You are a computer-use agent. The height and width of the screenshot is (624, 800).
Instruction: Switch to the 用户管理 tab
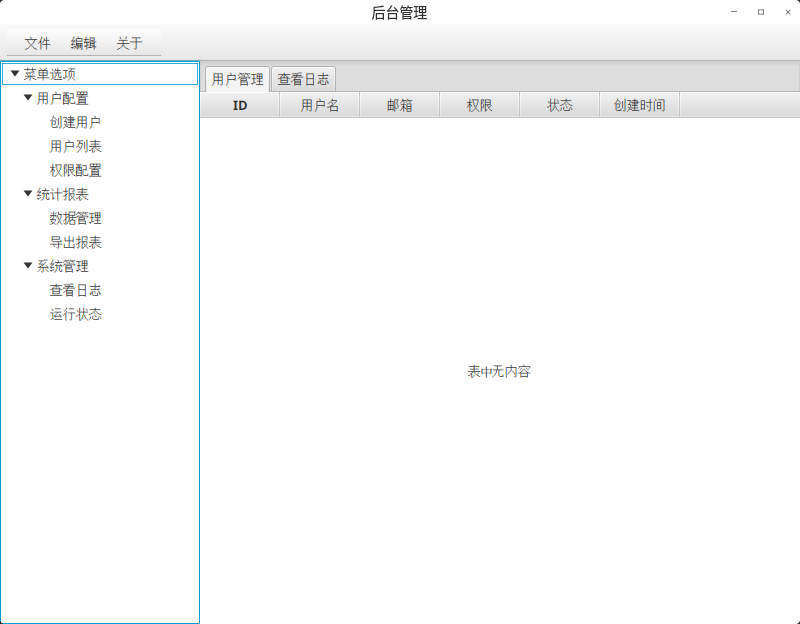coord(237,80)
